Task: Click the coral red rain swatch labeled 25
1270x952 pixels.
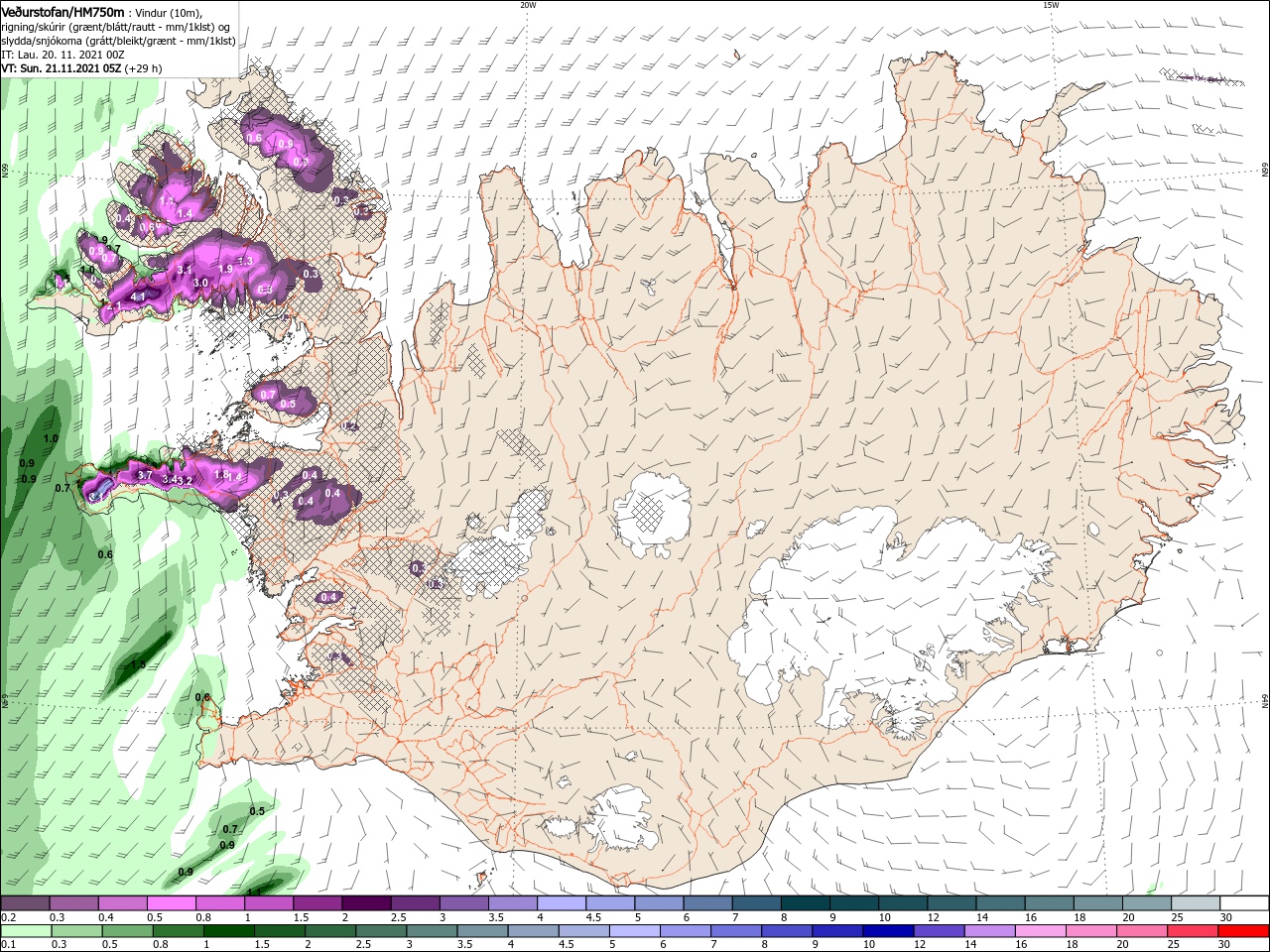Action: tap(1191, 931)
